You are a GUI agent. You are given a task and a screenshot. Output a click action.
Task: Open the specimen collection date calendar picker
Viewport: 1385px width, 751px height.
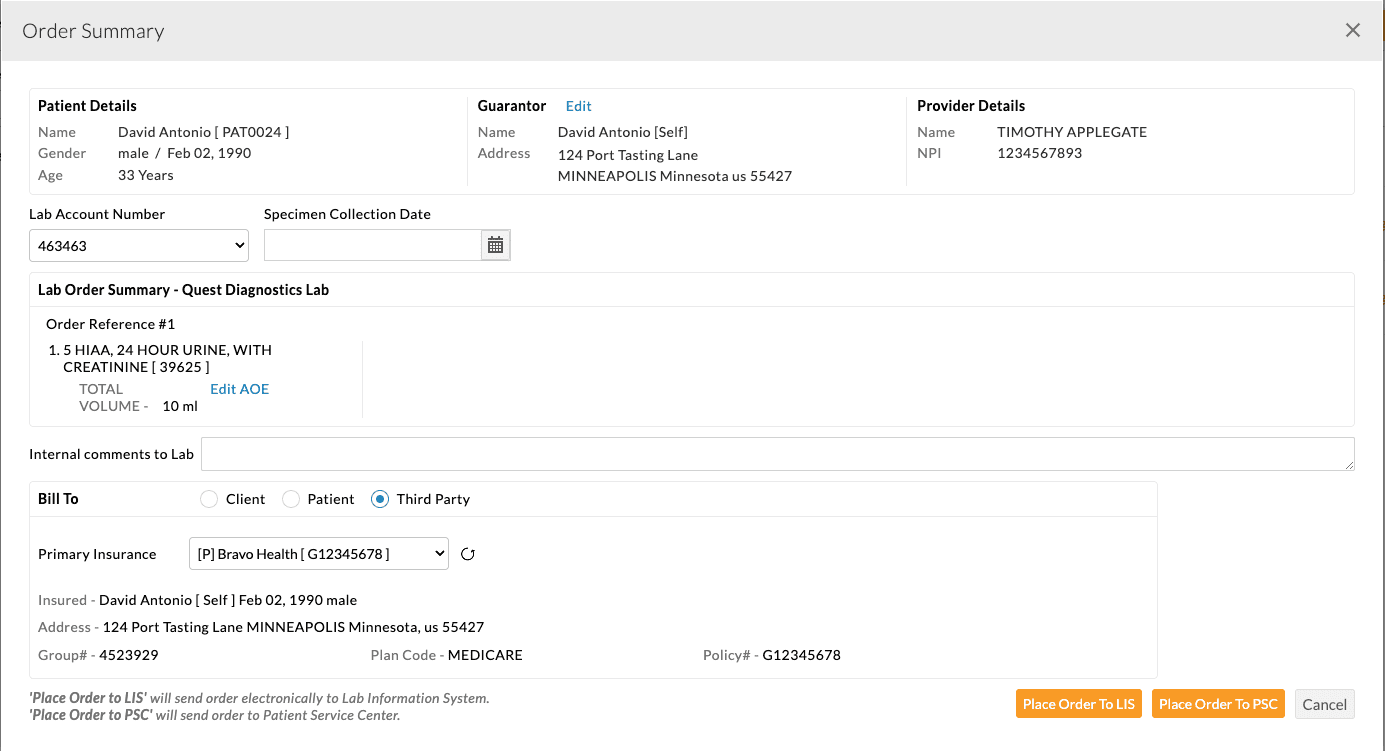click(x=495, y=245)
